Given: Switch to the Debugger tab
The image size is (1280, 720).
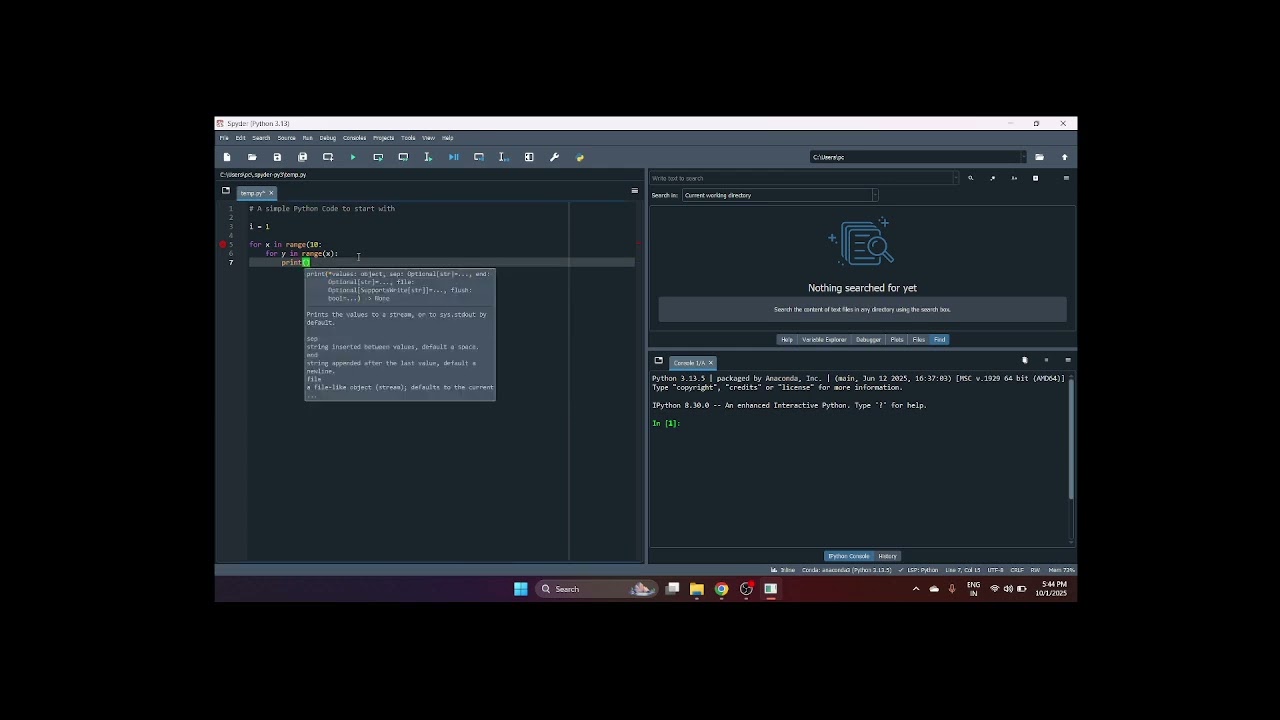Looking at the screenshot, I should pyautogui.click(x=868, y=340).
